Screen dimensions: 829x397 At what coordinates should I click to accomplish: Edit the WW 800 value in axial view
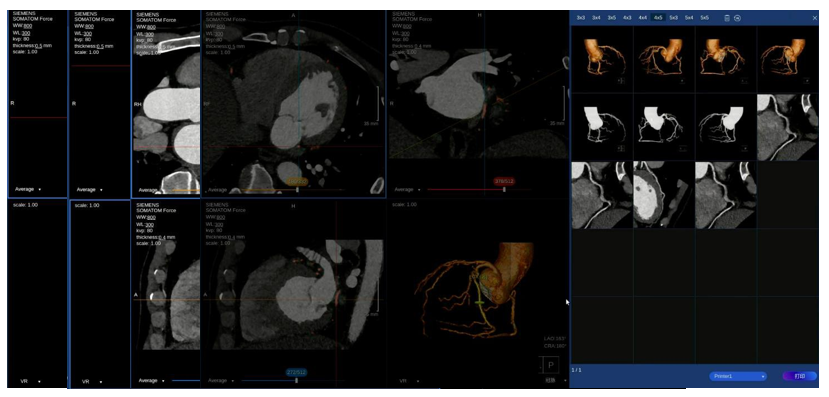(220, 25)
